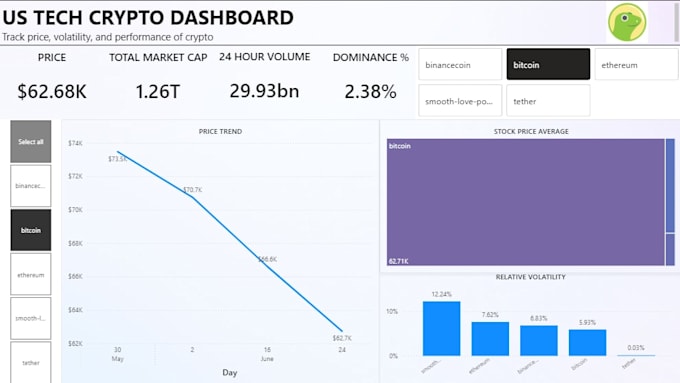Click the smooth... volatility bar at 12.24%
This screenshot has width=680, height=383.
coord(441,328)
